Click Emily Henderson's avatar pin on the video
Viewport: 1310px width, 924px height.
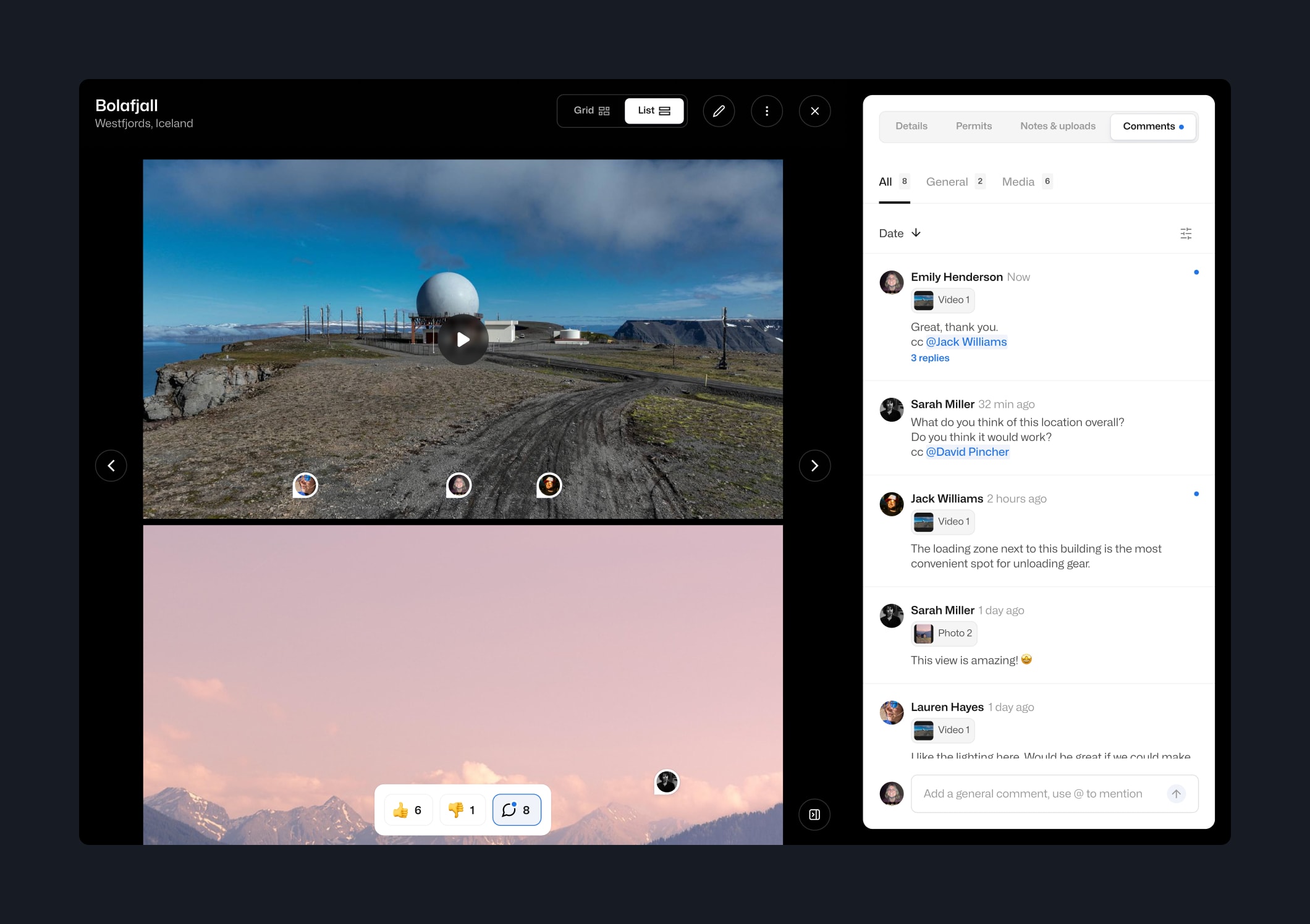pyautogui.click(x=458, y=485)
